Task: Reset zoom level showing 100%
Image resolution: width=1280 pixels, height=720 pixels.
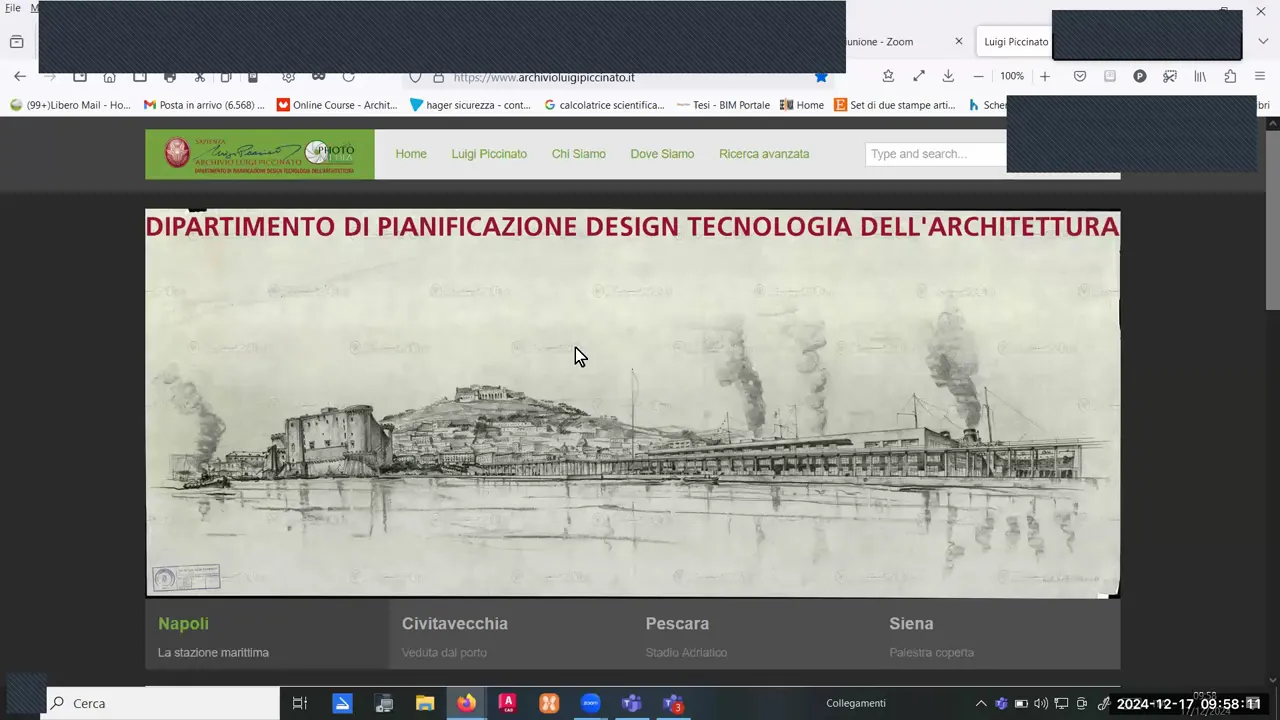Action: [1012, 76]
